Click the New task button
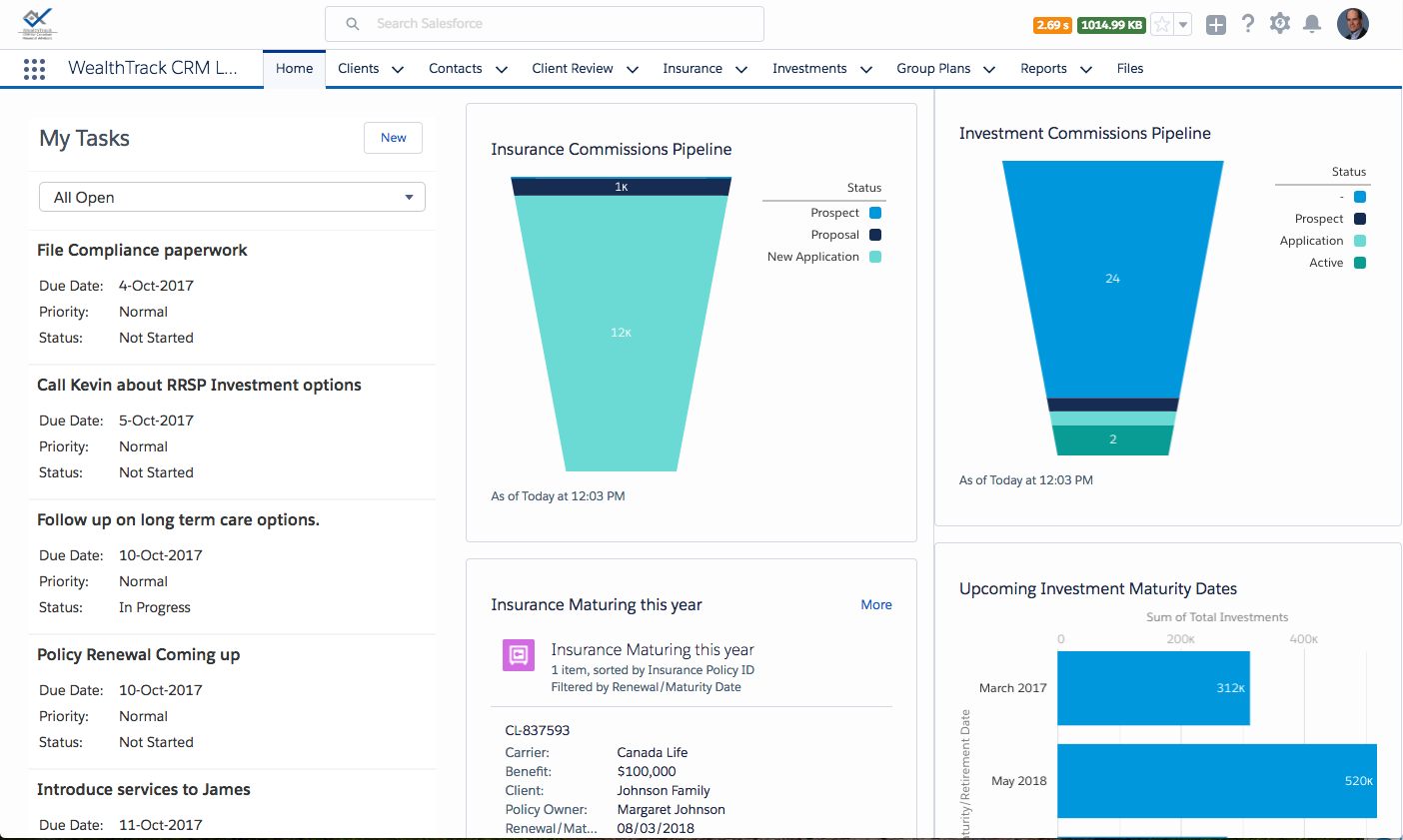The image size is (1403, 840). point(393,138)
